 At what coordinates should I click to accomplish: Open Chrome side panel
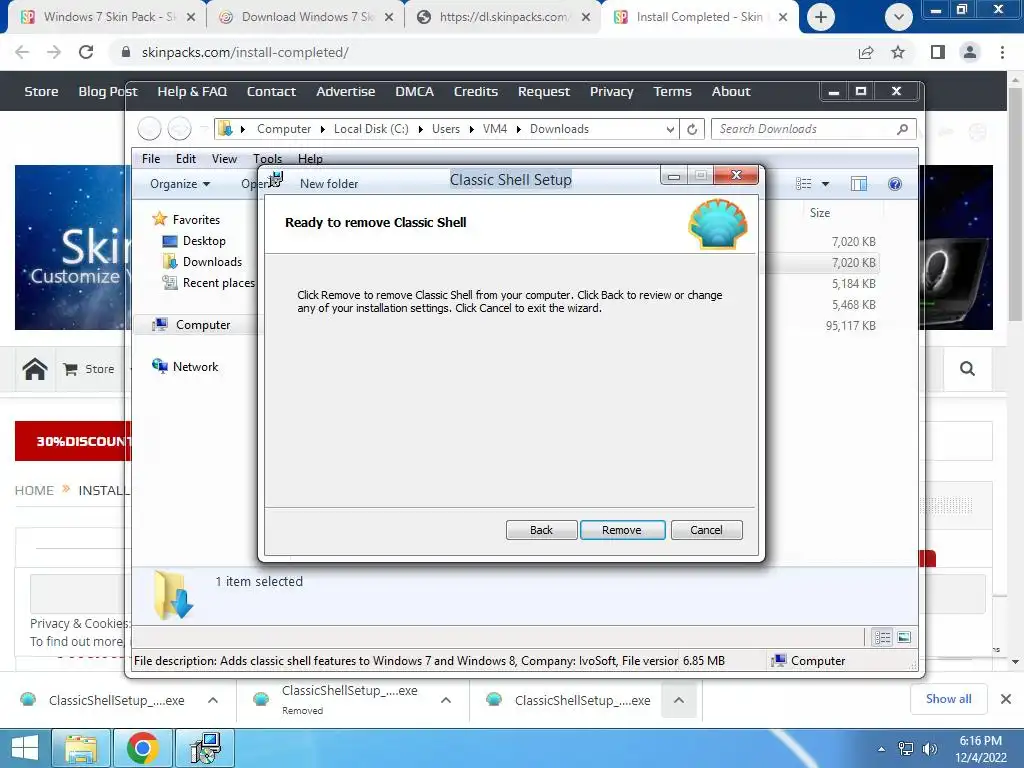938,52
